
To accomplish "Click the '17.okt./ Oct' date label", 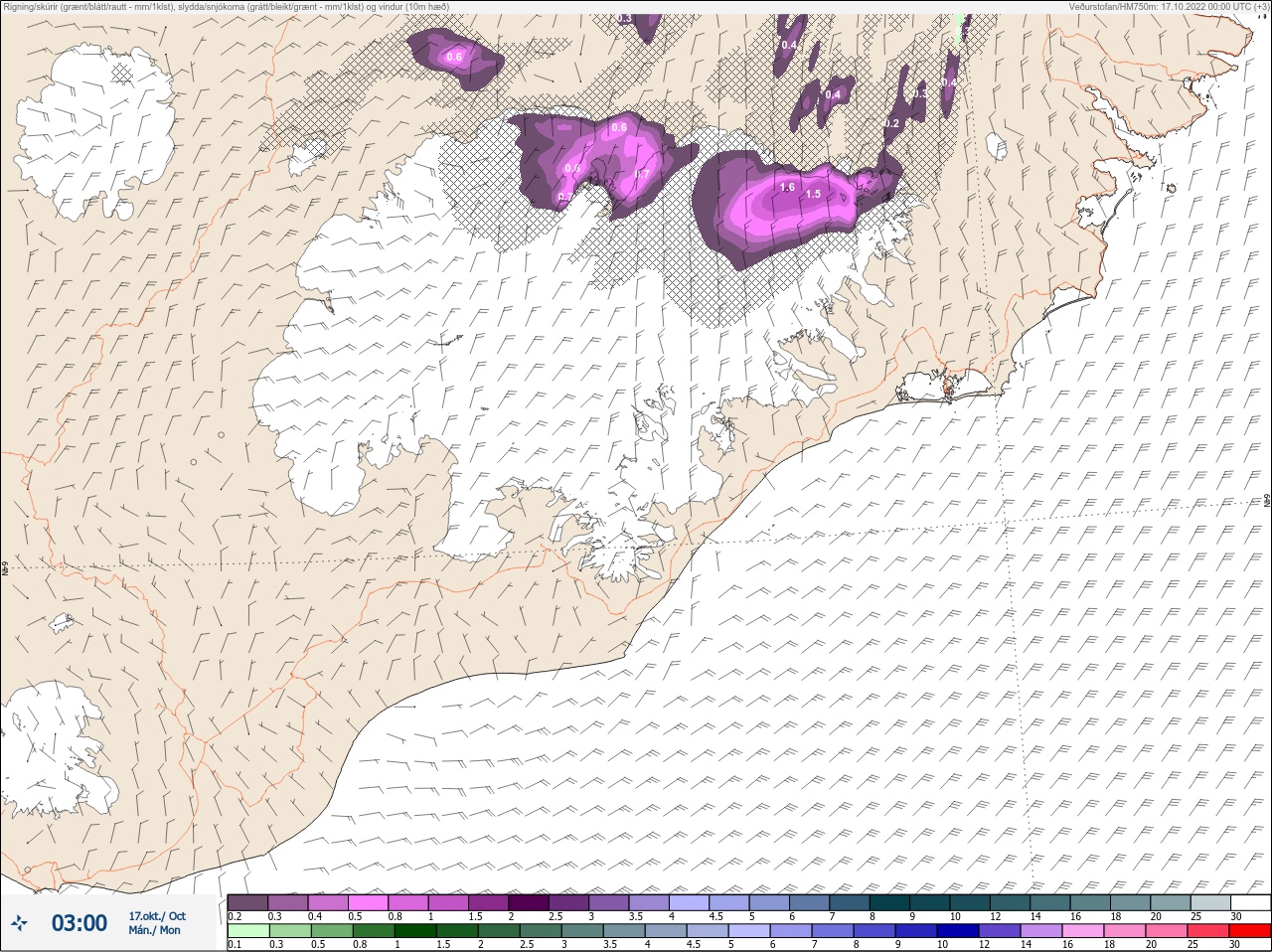I will (x=157, y=915).
